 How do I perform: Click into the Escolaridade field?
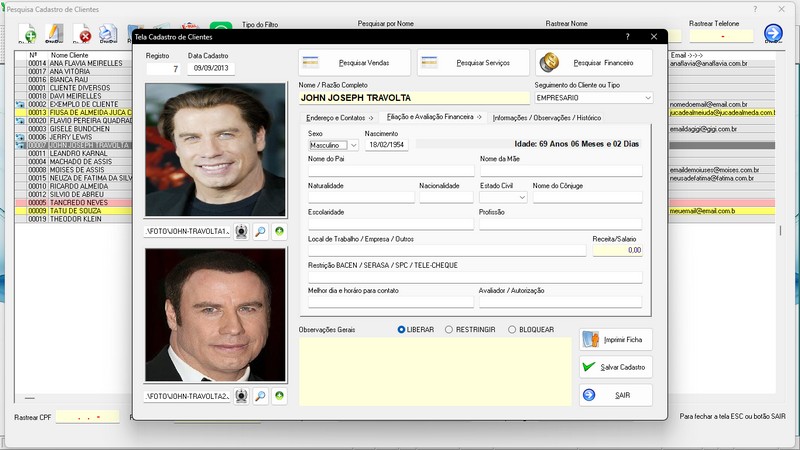391,223
